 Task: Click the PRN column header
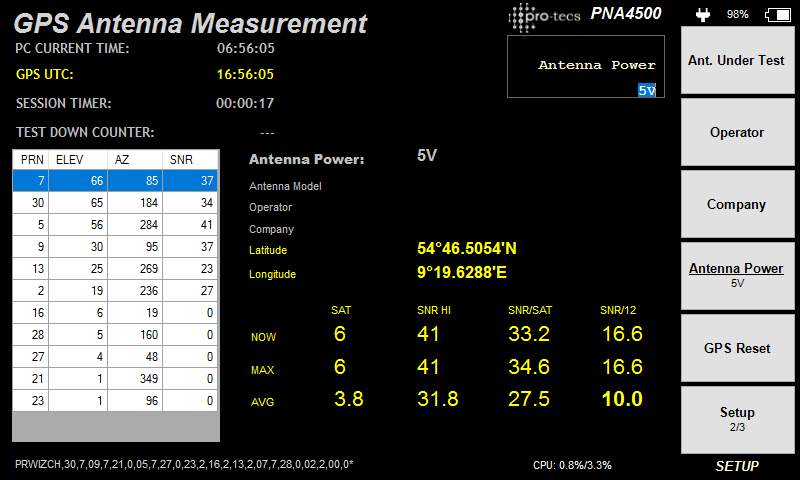(x=31, y=159)
